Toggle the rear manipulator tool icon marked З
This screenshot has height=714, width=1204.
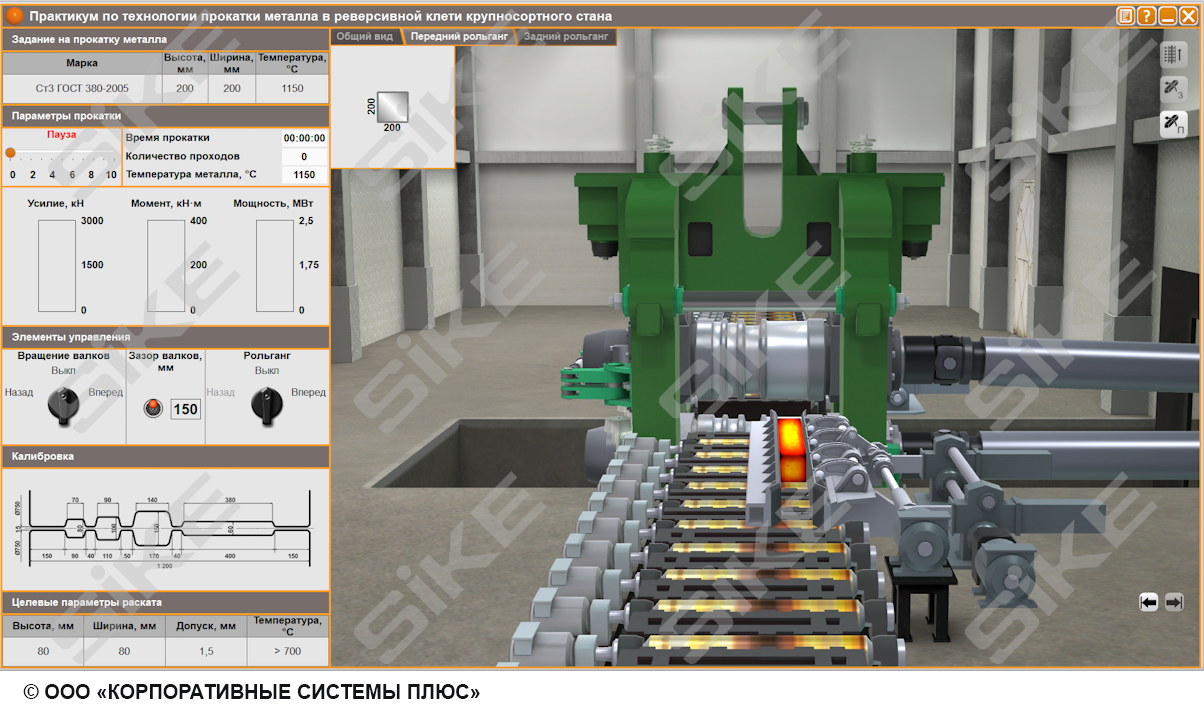click(x=1173, y=90)
